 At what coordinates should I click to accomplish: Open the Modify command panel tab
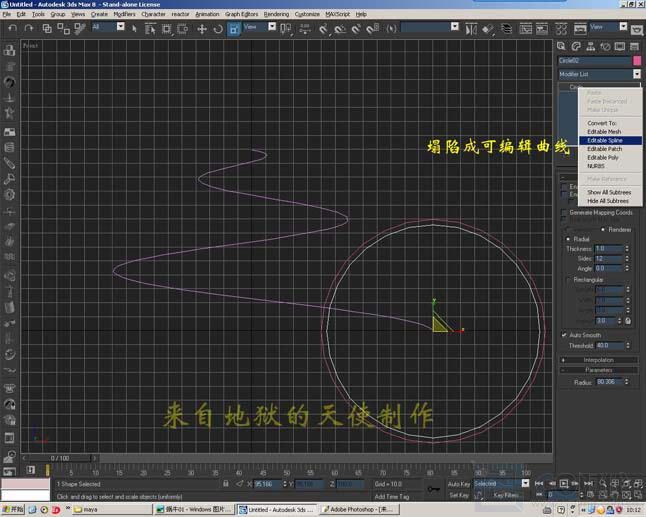(x=576, y=46)
